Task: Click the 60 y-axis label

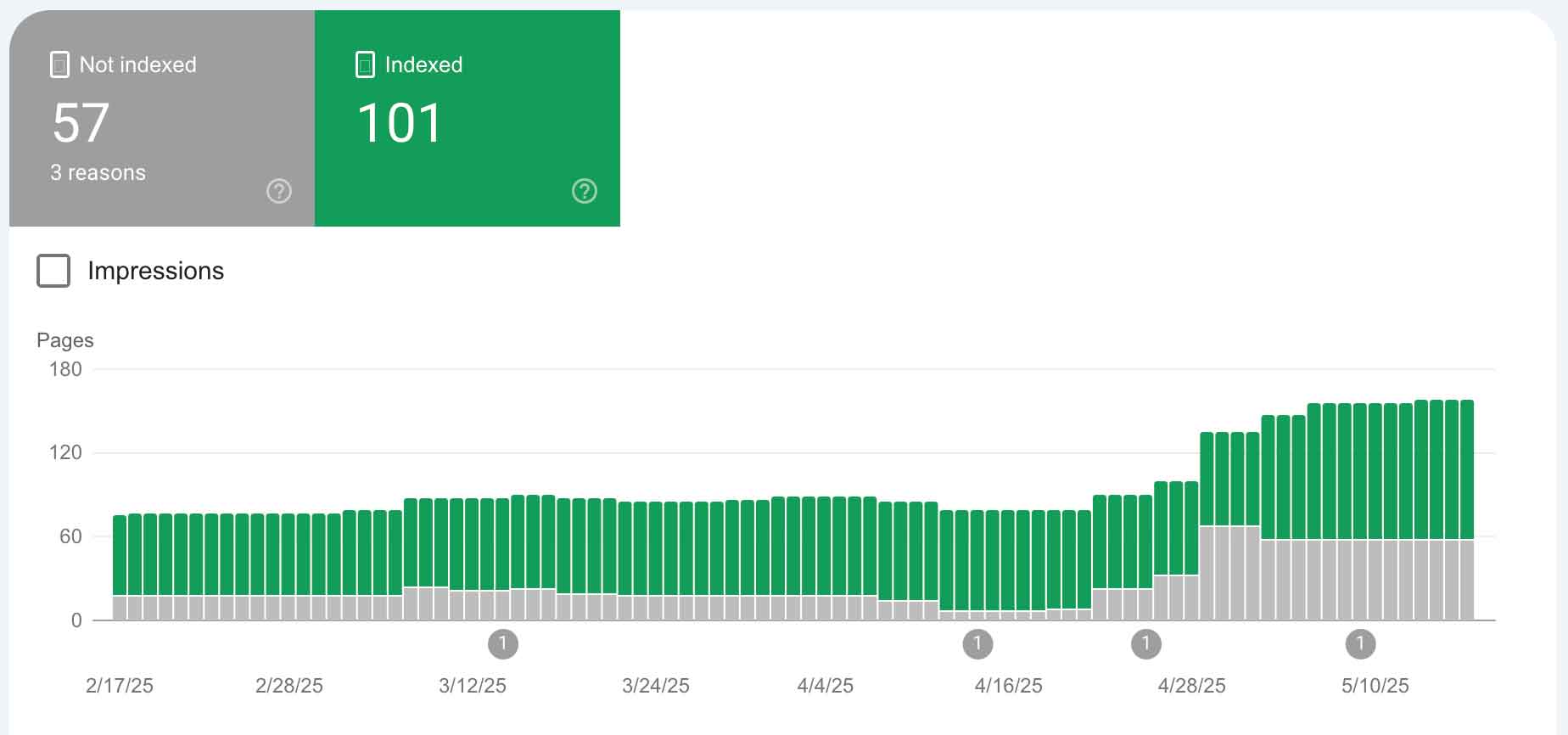Action: pos(70,536)
